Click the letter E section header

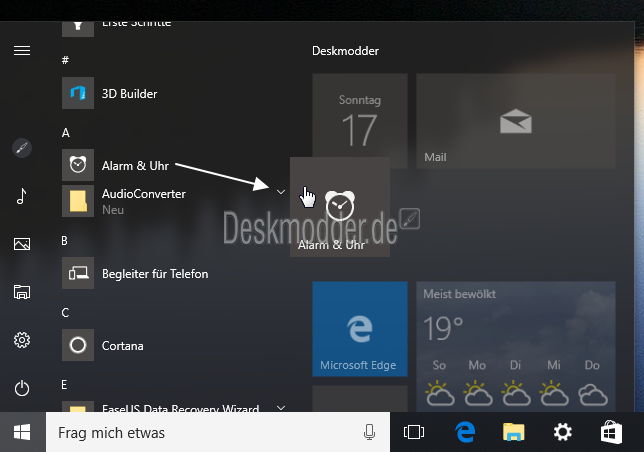click(64, 385)
